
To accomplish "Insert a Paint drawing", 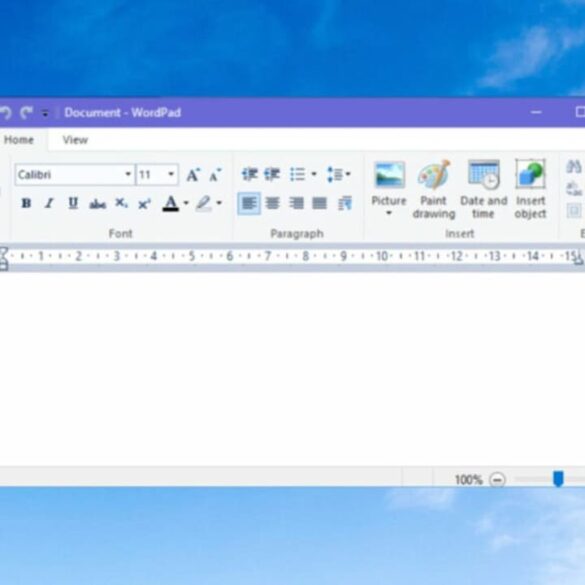I will (434, 190).
